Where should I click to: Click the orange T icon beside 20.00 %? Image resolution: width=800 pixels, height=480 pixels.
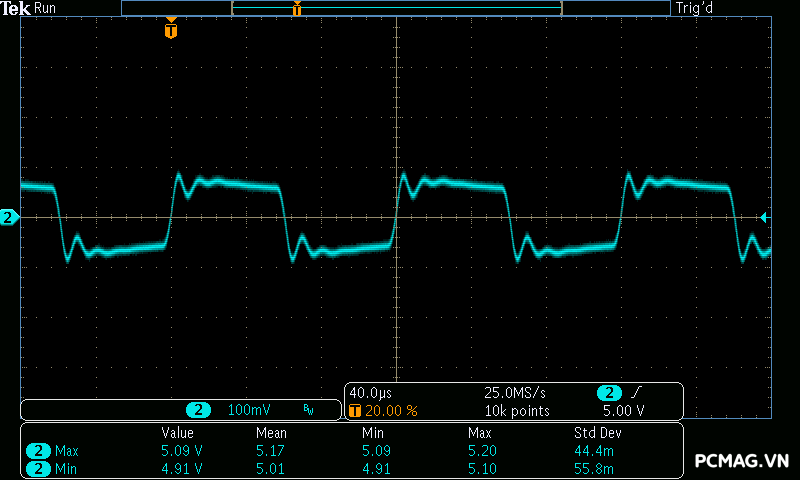pos(354,411)
